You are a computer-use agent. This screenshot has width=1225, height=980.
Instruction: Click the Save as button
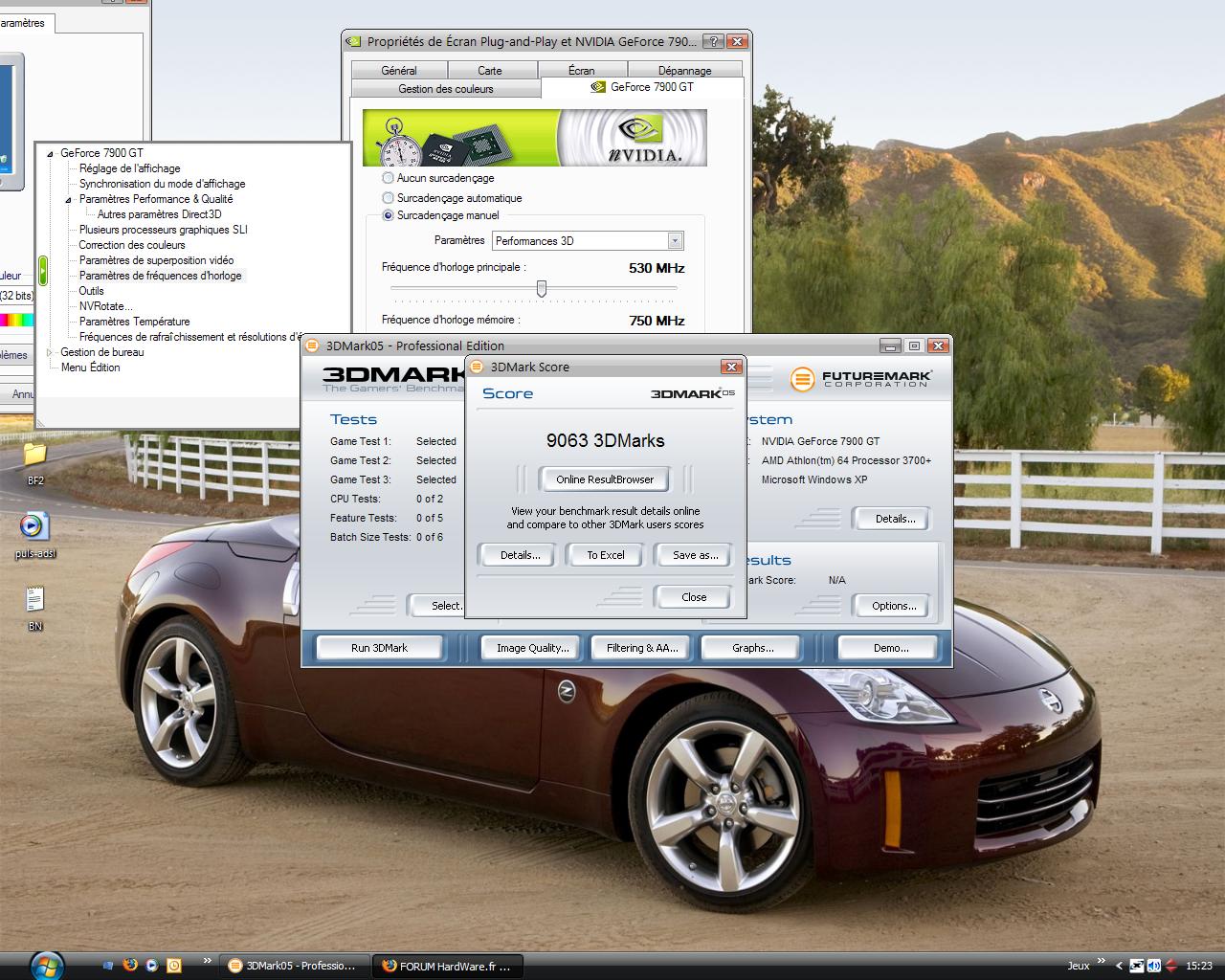695,555
